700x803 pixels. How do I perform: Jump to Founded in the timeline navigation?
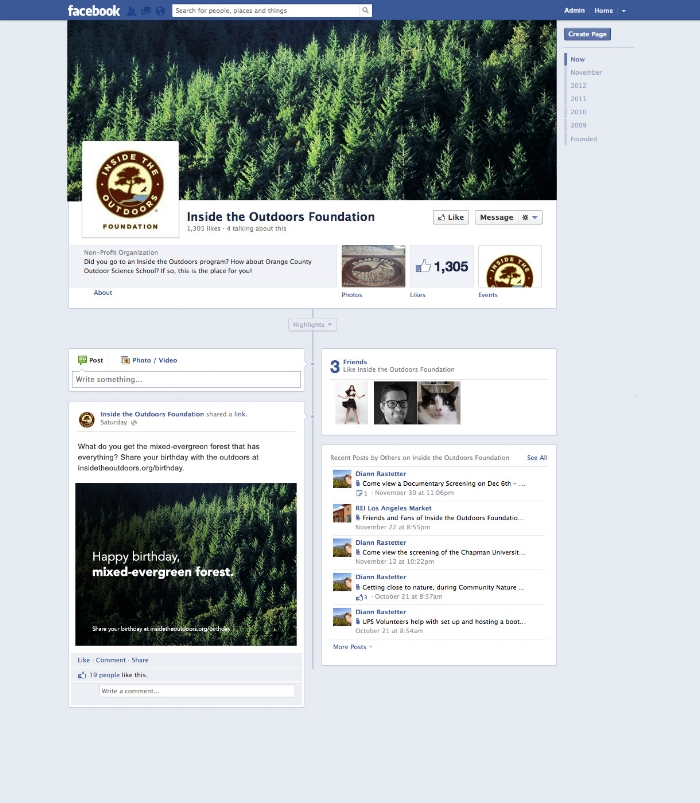click(584, 139)
